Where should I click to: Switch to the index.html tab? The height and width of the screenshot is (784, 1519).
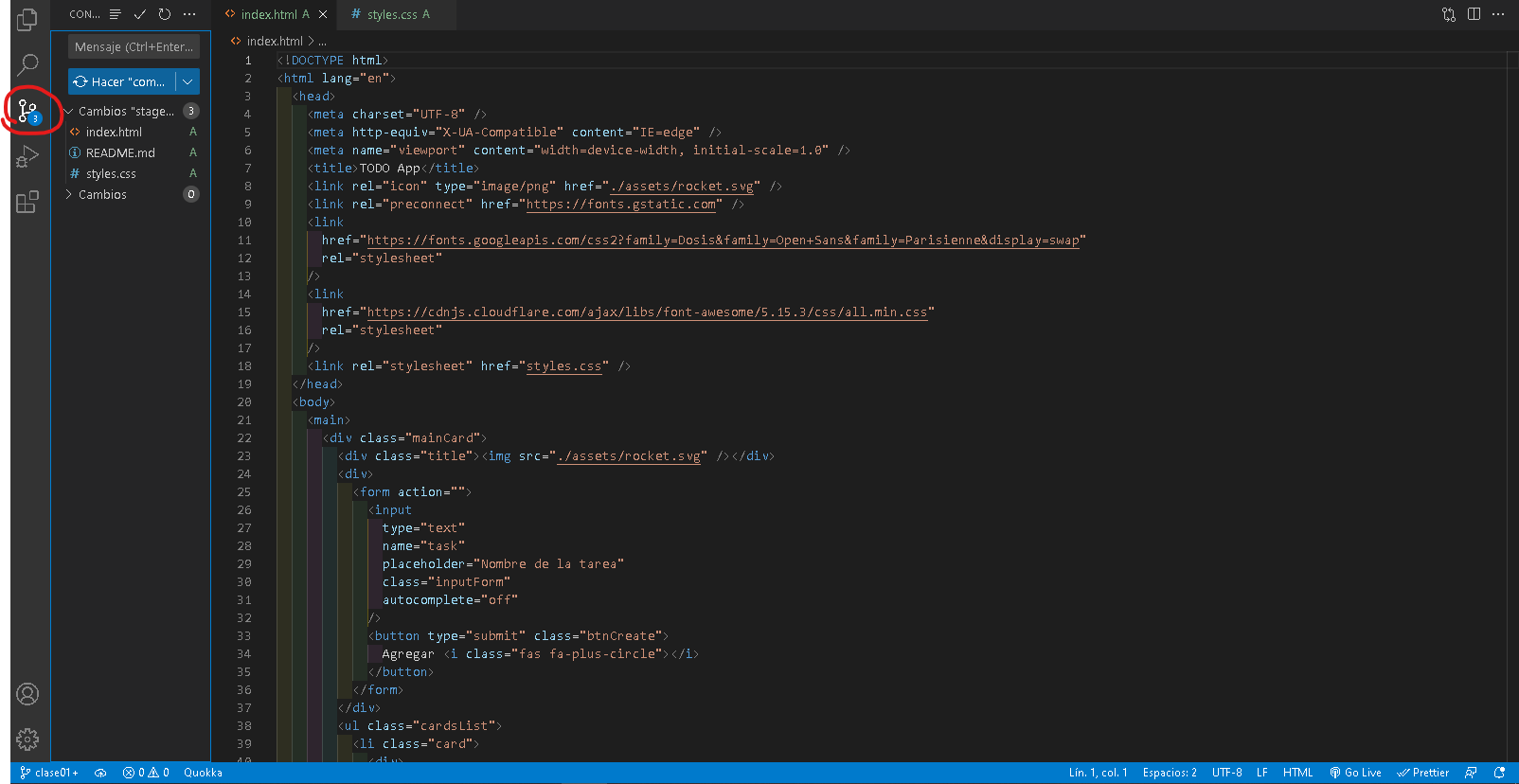click(x=268, y=14)
